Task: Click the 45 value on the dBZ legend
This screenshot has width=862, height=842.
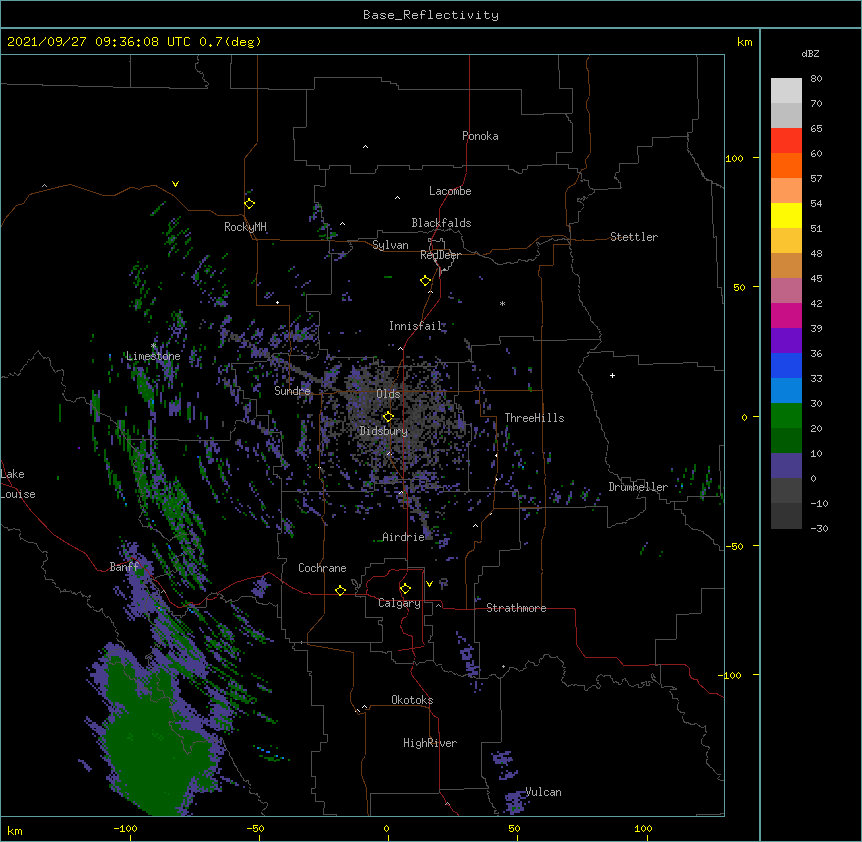Action: (816, 279)
